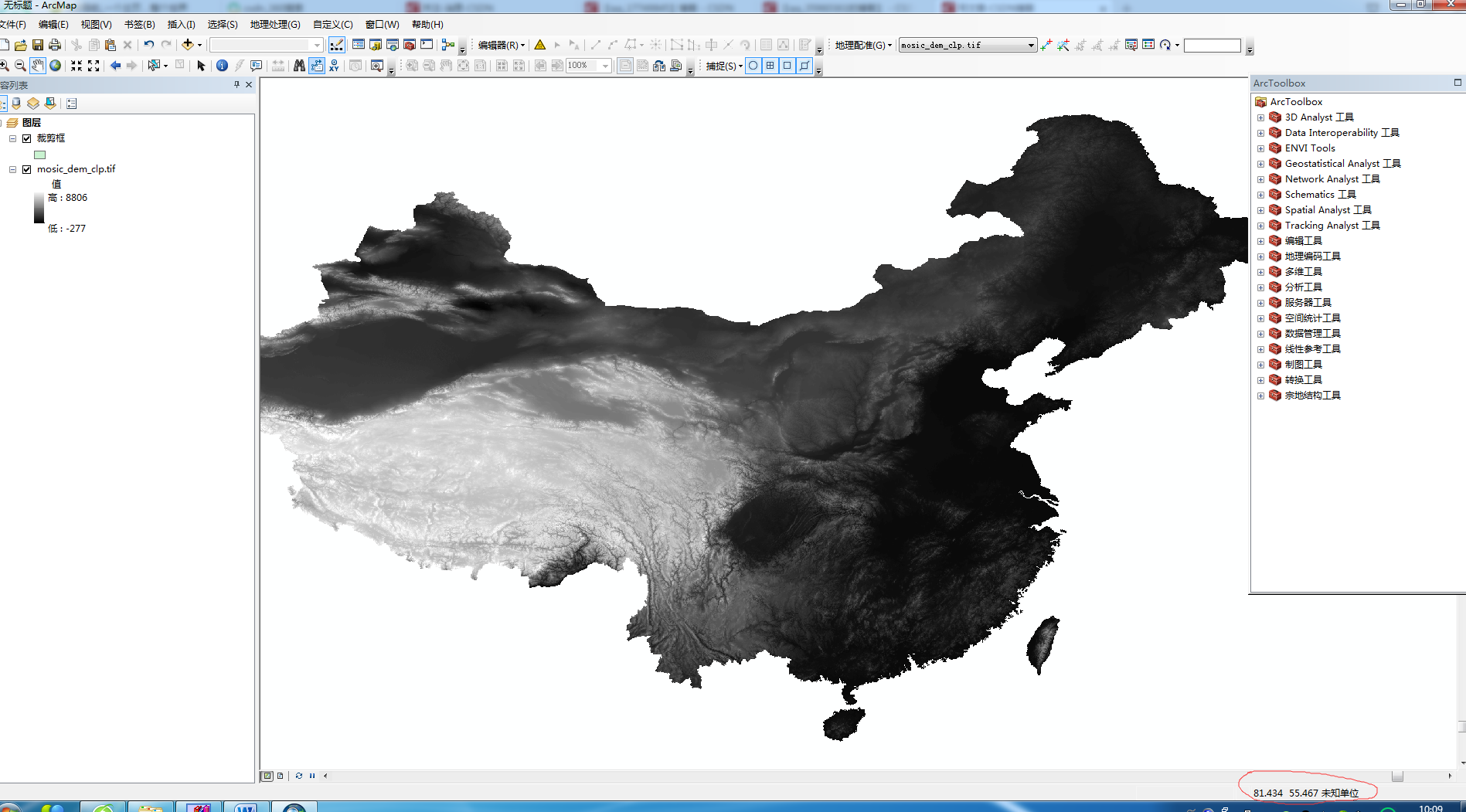
Task: Open the View Link Table icon
Action: coord(1148,45)
